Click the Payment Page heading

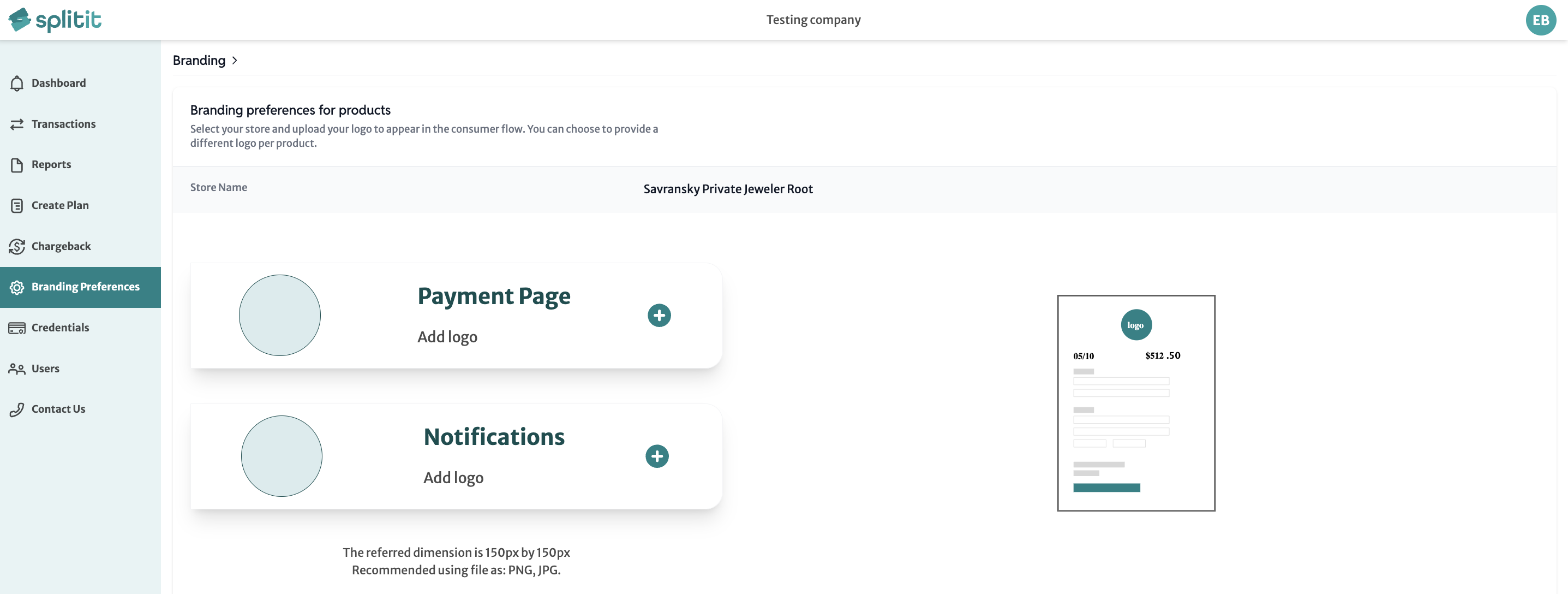[494, 296]
